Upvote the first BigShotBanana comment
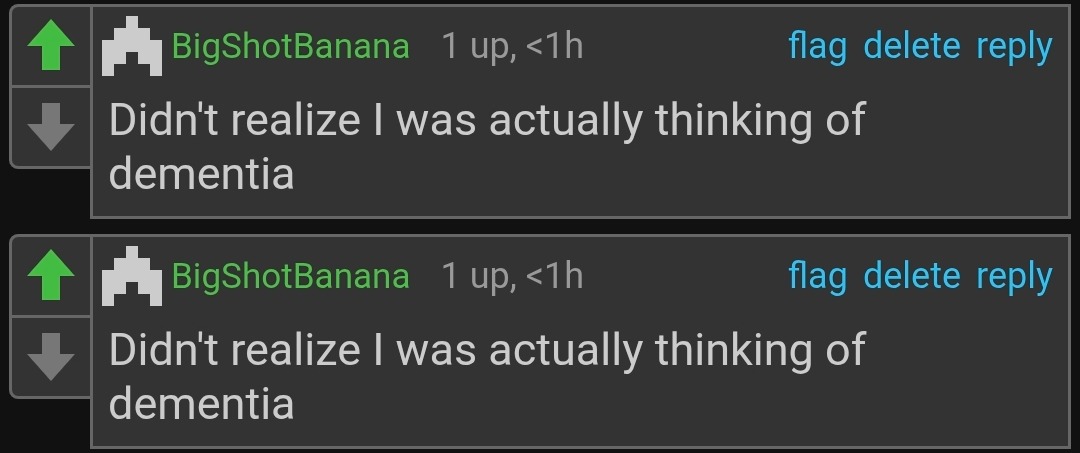 (x=50, y=47)
